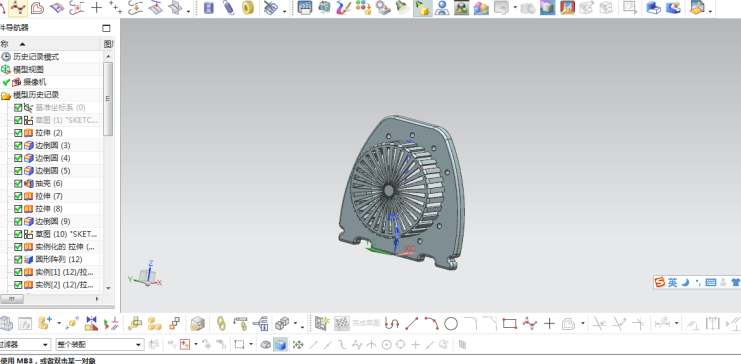Select the 模型历史记录 folder
Screen dimensions: 741x364
(36, 95)
